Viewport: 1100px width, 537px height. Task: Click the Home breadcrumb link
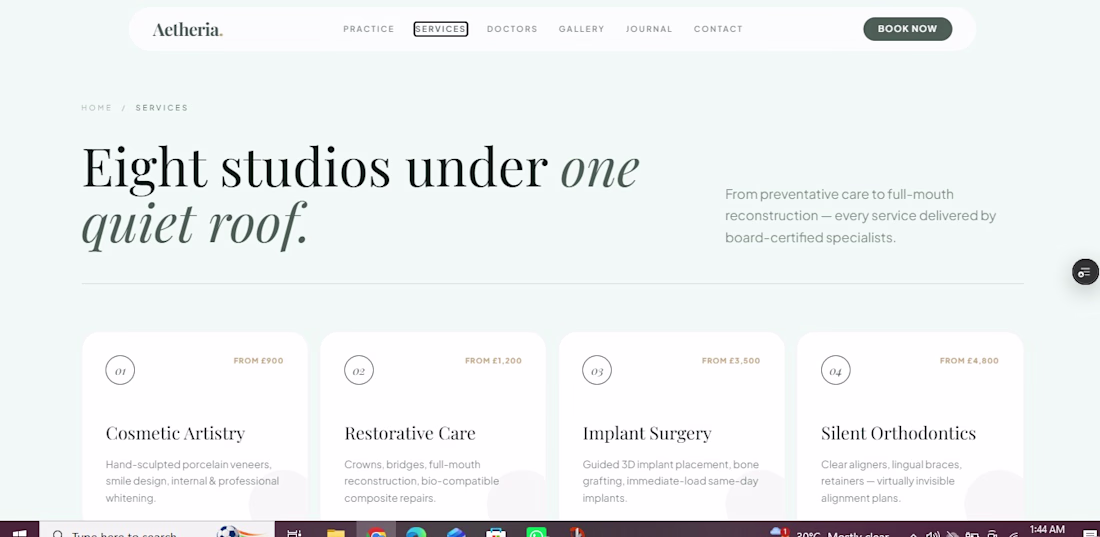pyautogui.click(x=97, y=107)
